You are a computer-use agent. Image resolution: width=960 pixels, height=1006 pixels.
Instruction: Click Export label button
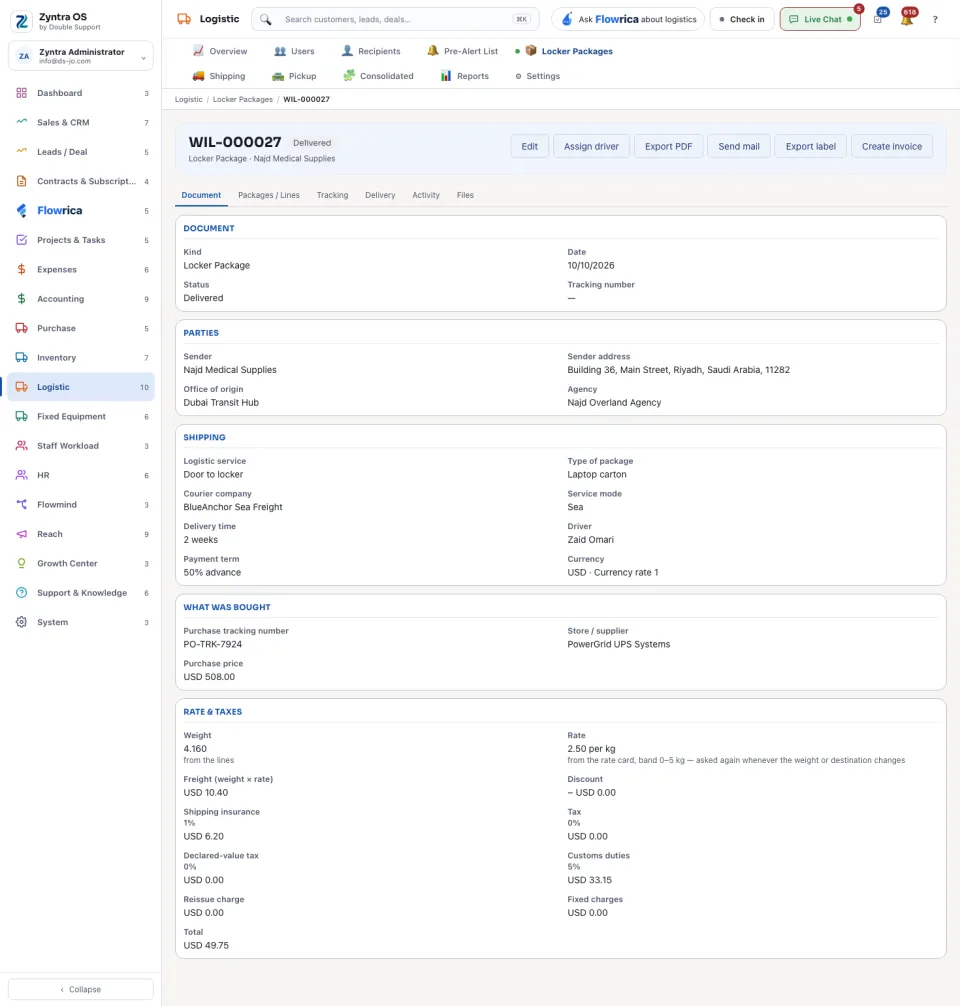click(x=810, y=146)
